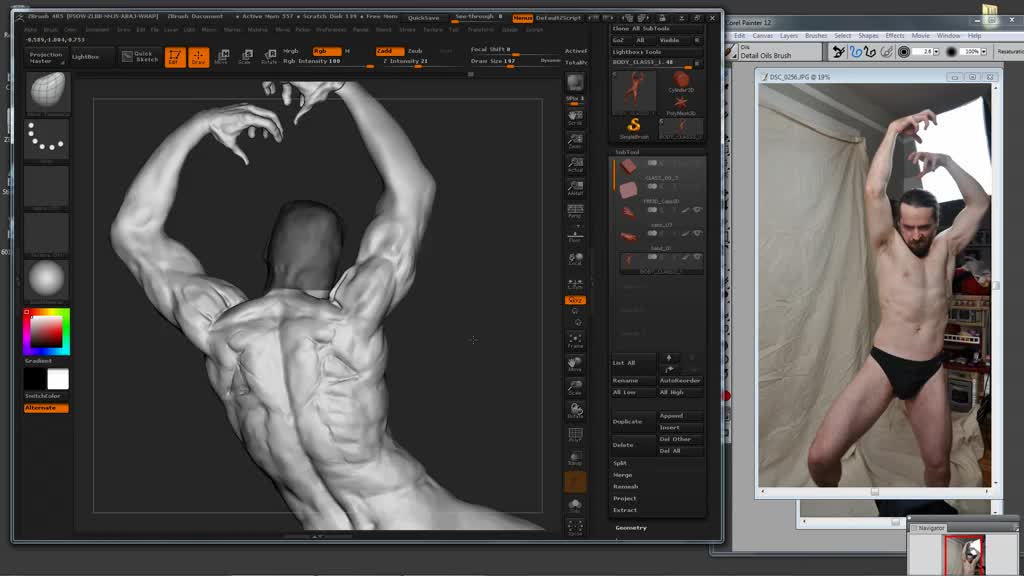Screen dimensions: 1024x576
Task: Click the Actual size icon
Action: [575, 165]
